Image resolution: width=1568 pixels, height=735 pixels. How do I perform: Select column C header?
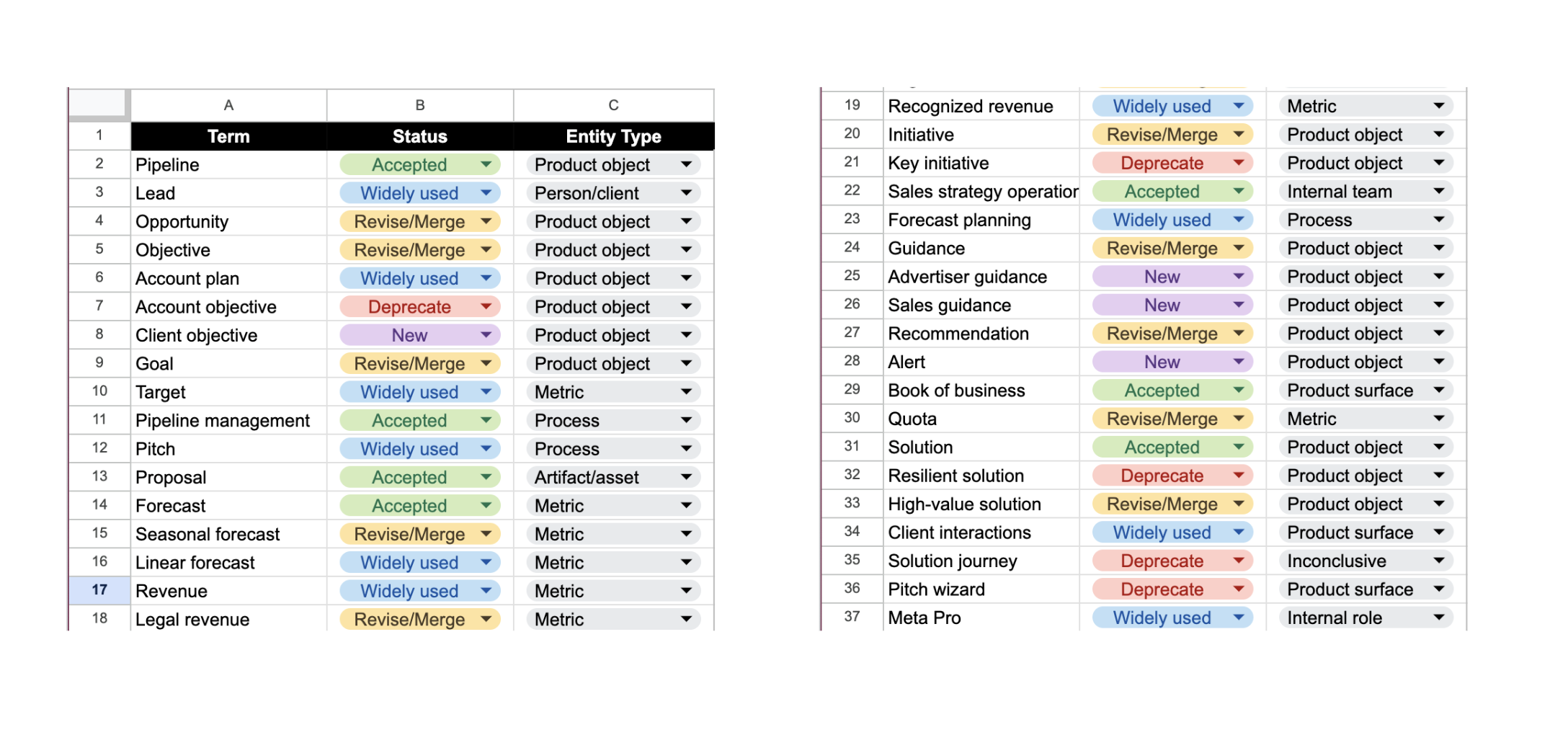(x=613, y=105)
